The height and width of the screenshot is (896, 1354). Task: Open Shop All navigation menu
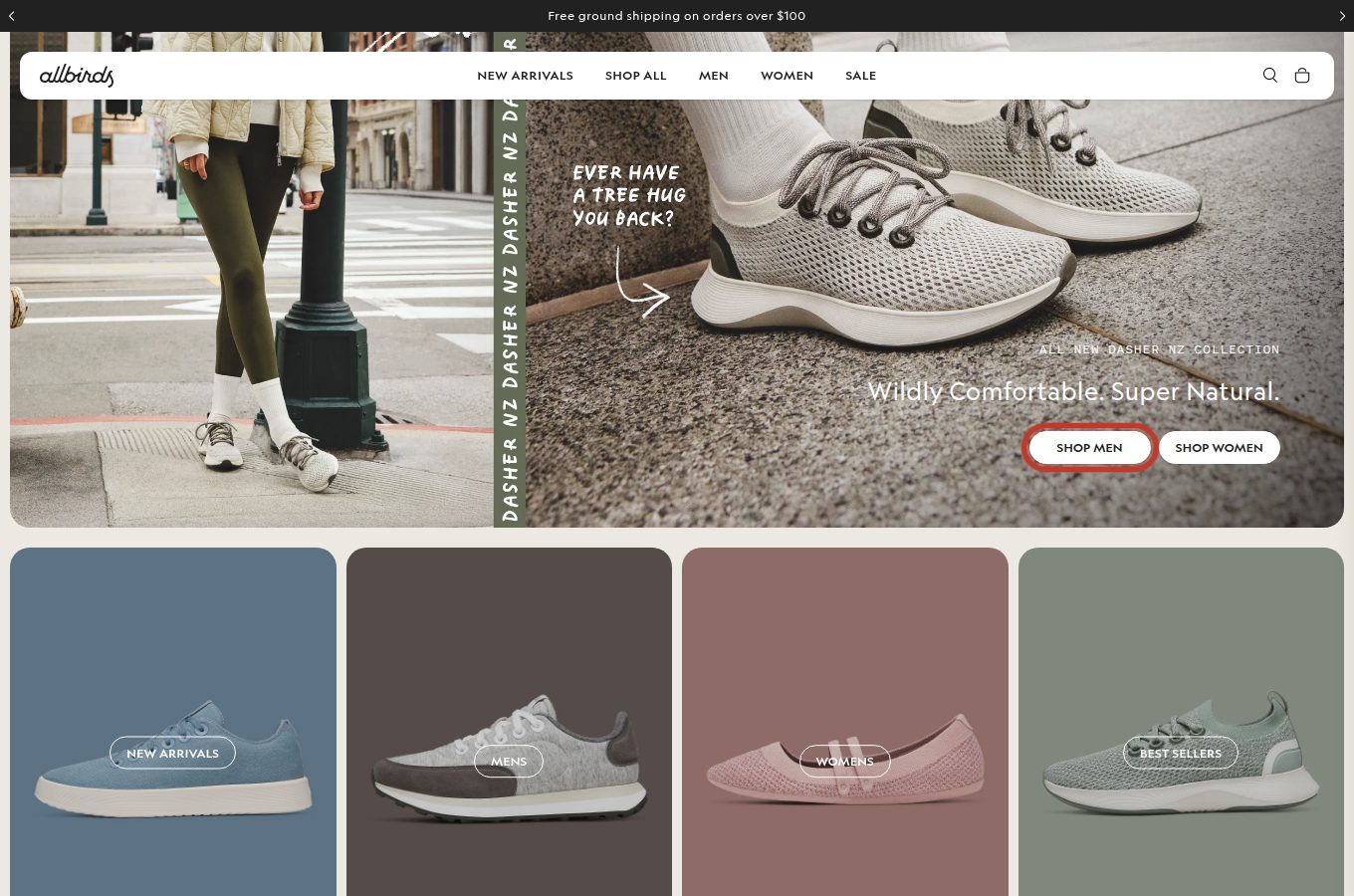point(636,76)
